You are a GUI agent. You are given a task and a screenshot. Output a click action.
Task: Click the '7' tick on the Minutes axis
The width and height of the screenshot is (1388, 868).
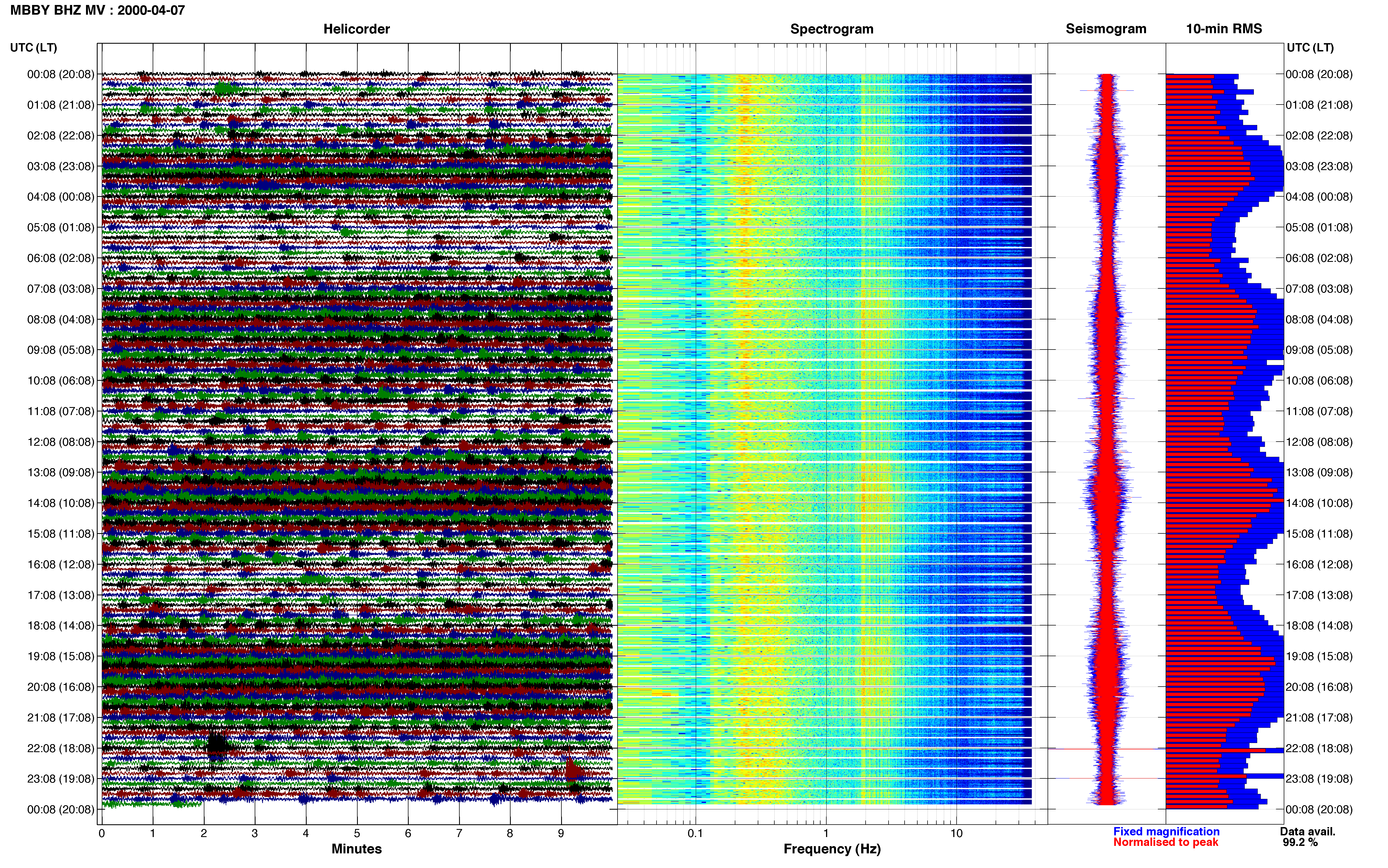coord(459,833)
